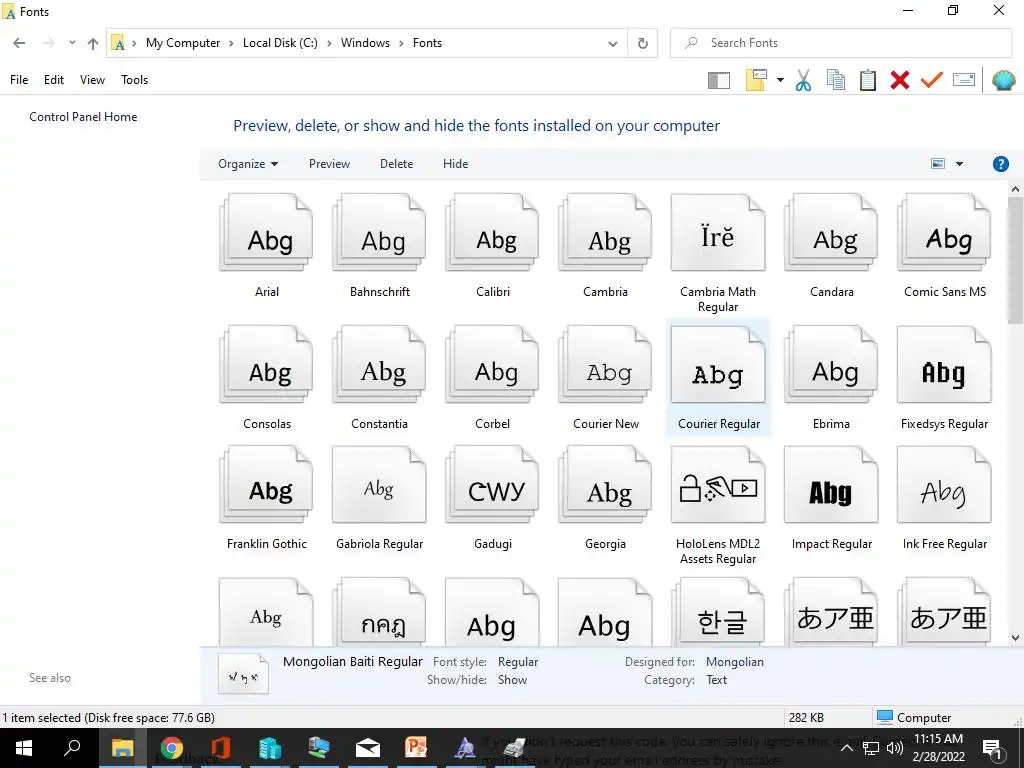The width and height of the screenshot is (1024, 768).
Task: Select the Courier New font
Action: click(605, 377)
